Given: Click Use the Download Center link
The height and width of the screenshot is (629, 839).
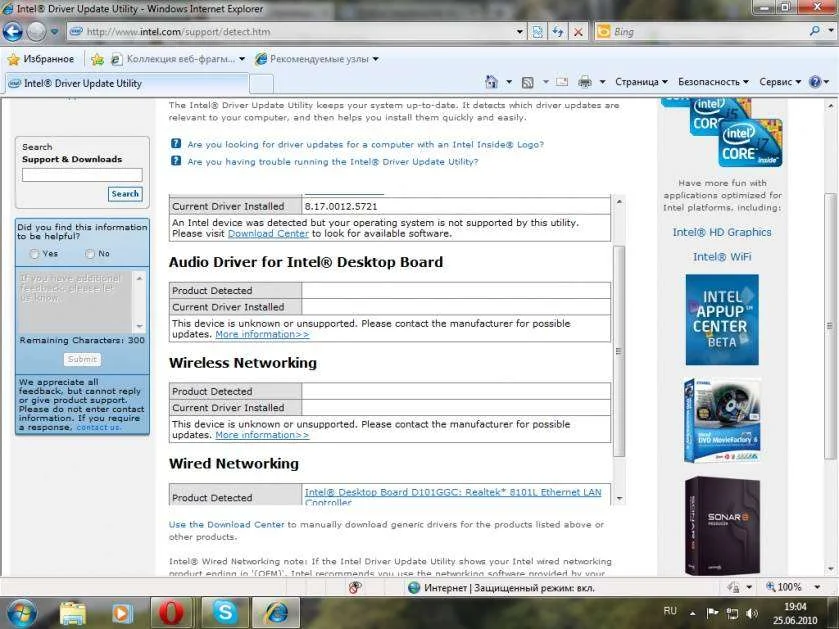Looking at the screenshot, I should pyautogui.click(x=226, y=525).
